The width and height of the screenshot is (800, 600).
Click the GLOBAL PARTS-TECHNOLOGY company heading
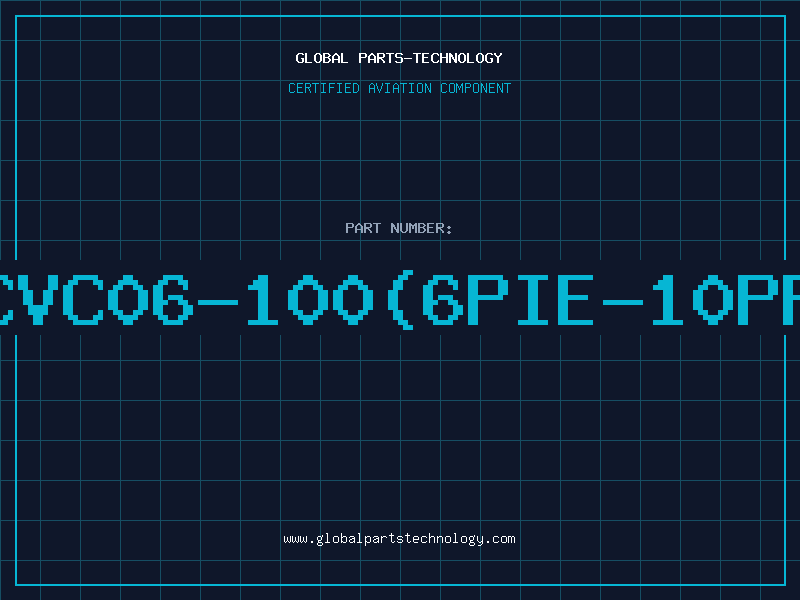[x=399, y=58]
